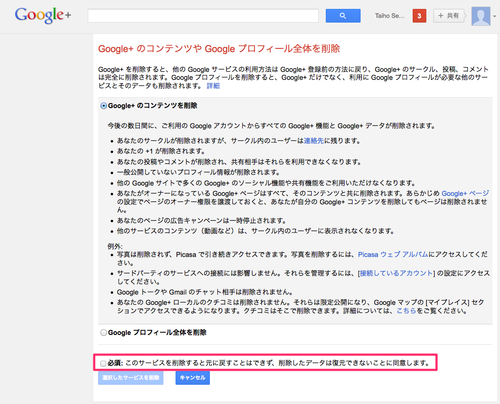Open the 連絡先 link
500x404 pixels.
tap(313, 141)
